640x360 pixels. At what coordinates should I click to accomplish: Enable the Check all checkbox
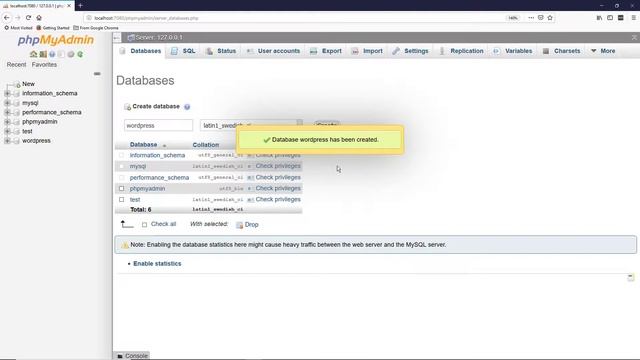coord(144,224)
